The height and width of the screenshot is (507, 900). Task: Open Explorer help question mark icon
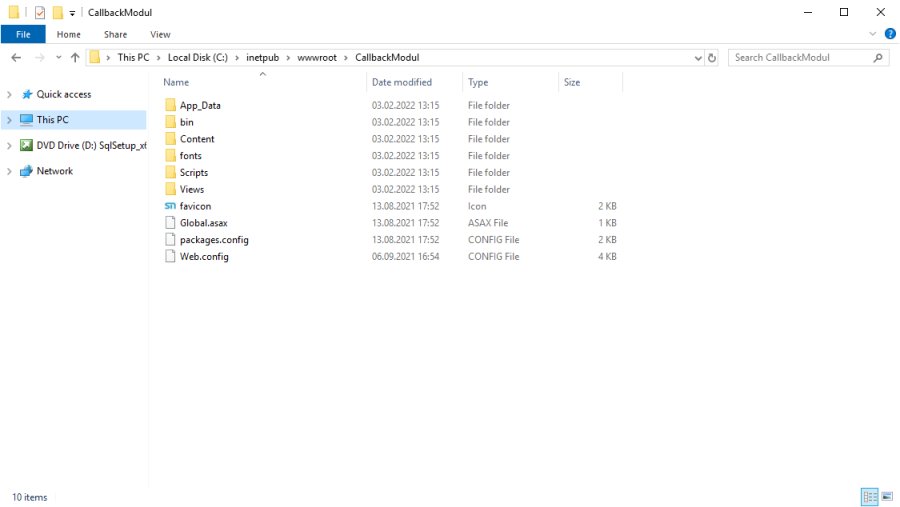(x=888, y=34)
